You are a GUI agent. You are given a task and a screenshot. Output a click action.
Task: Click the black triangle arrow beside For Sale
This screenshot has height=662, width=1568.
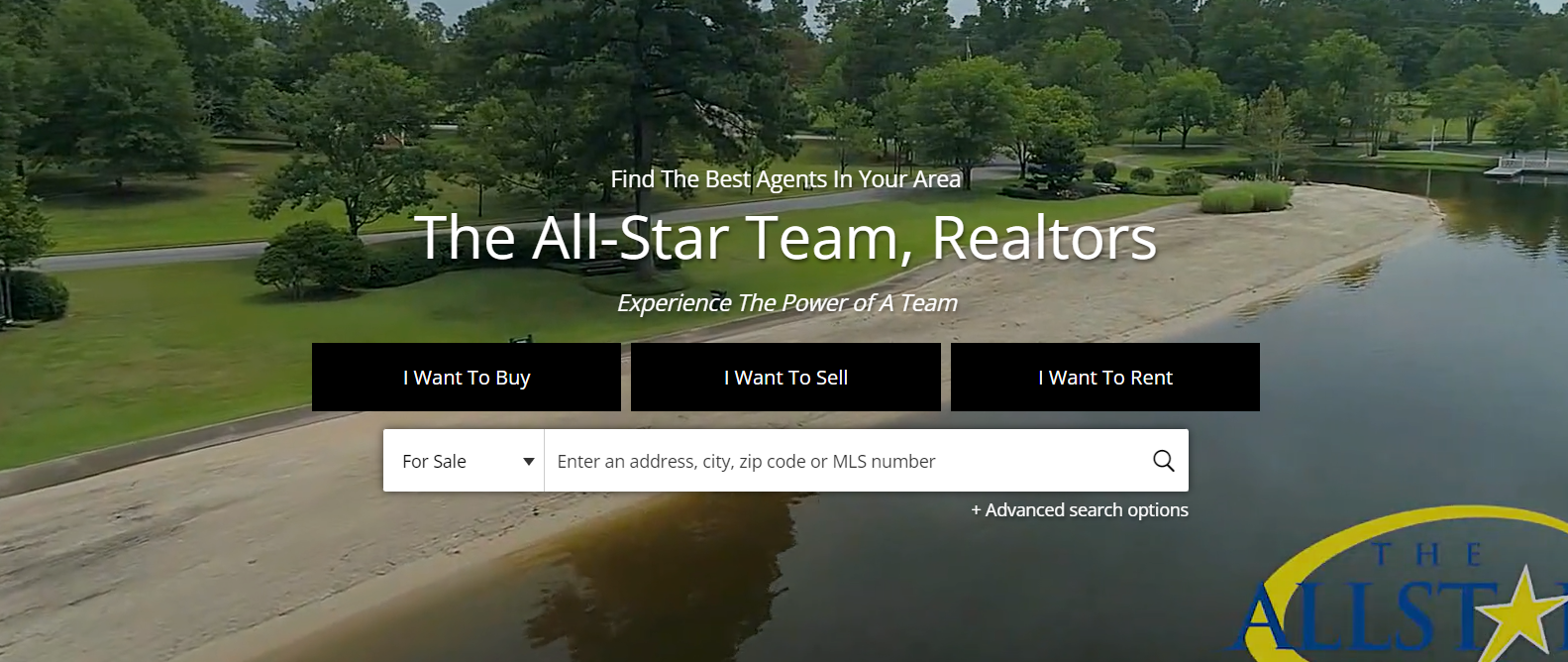click(x=529, y=462)
